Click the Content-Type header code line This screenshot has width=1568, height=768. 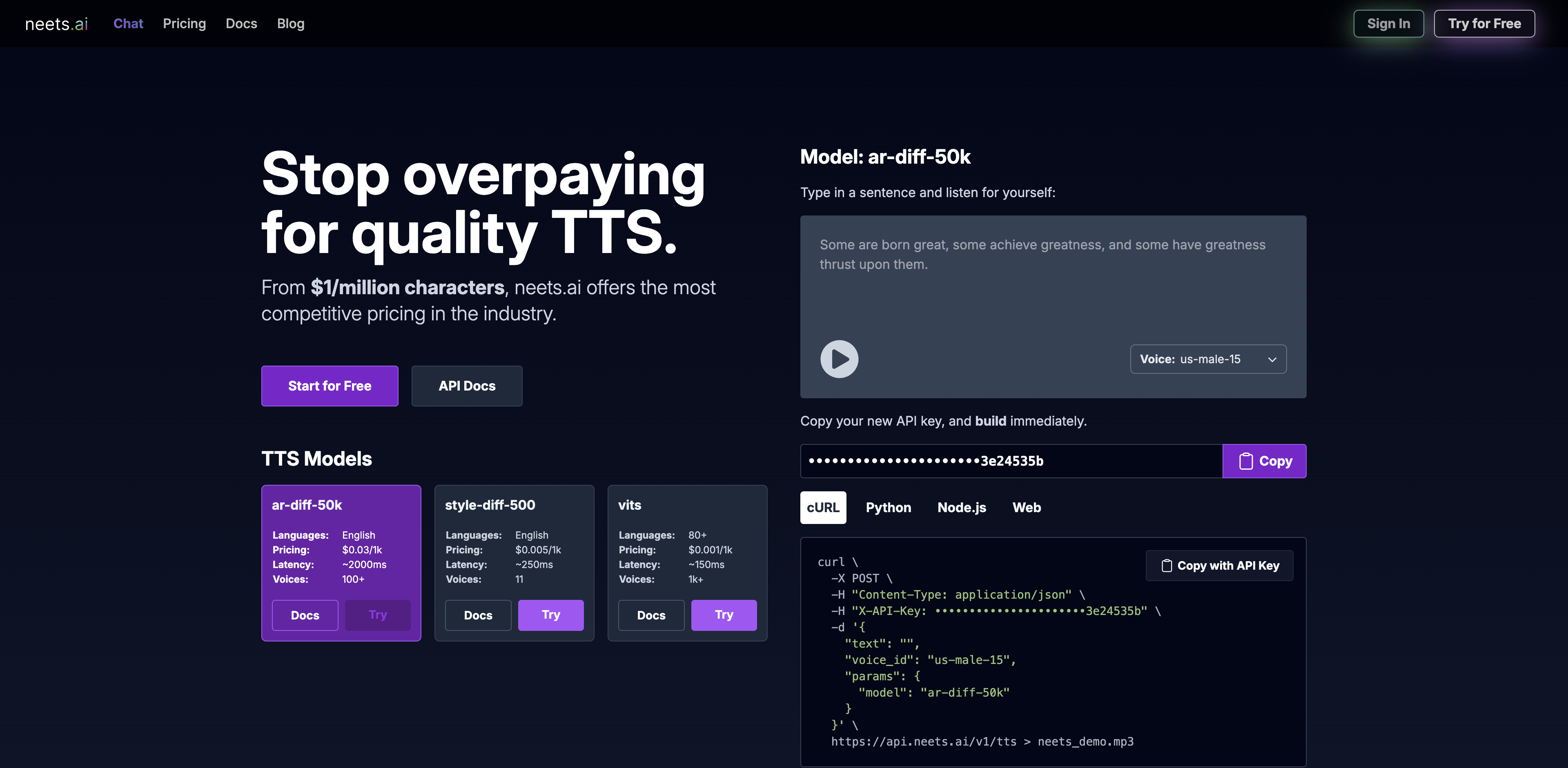coord(958,595)
